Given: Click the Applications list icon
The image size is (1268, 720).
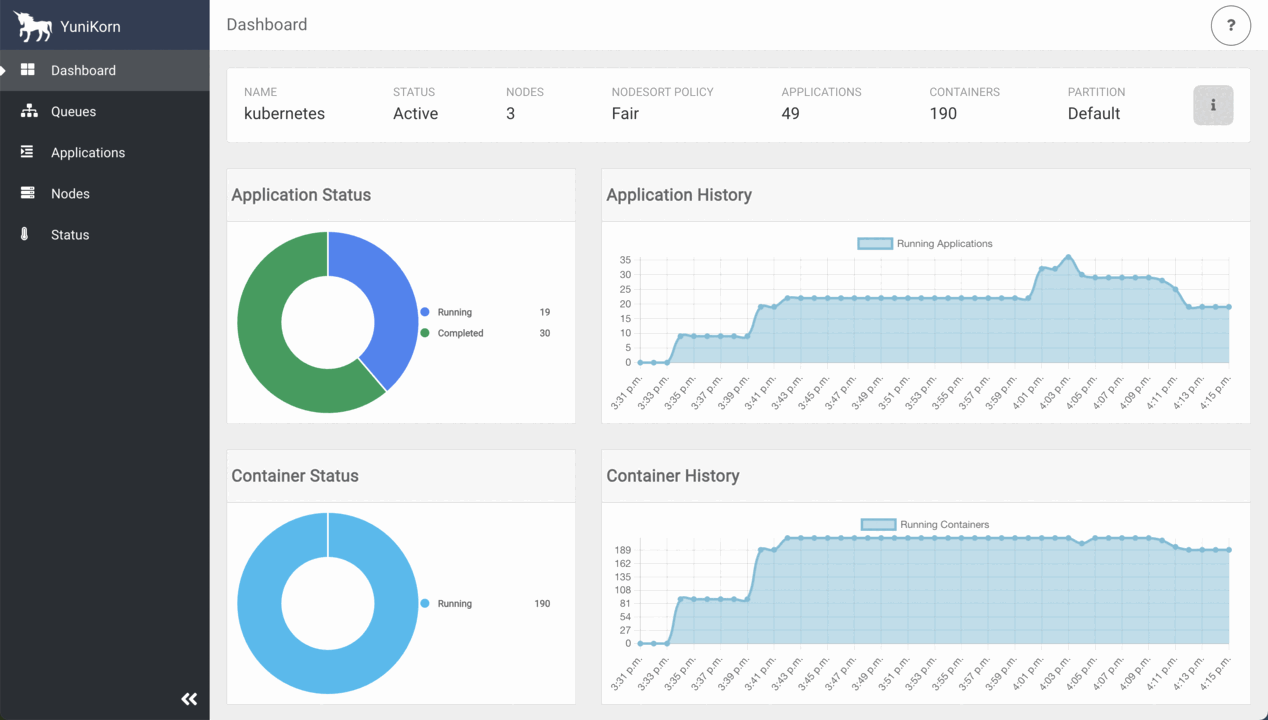Looking at the screenshot, I should coord(28,152).
